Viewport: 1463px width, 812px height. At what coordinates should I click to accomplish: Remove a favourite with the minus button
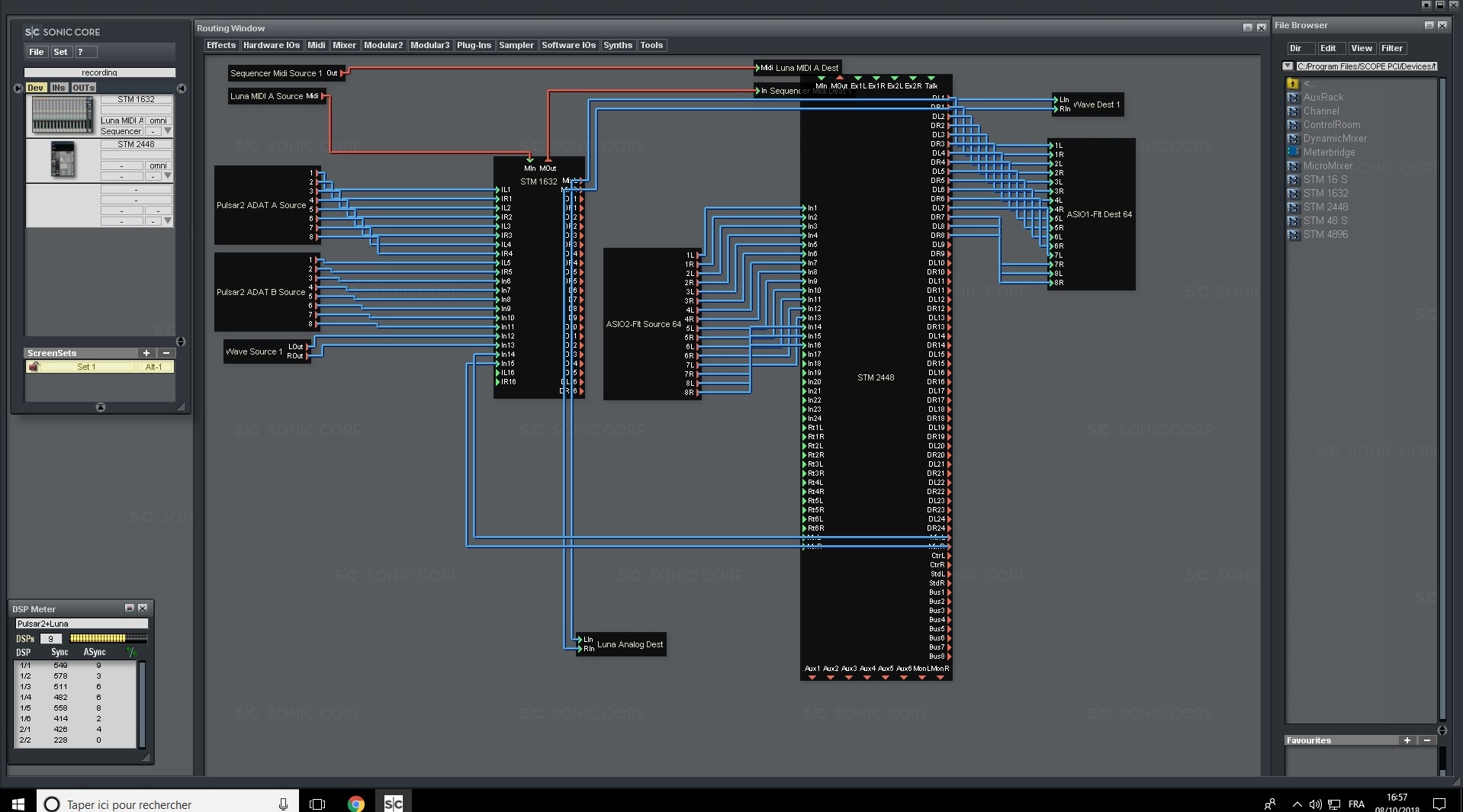click(1427, 740)
